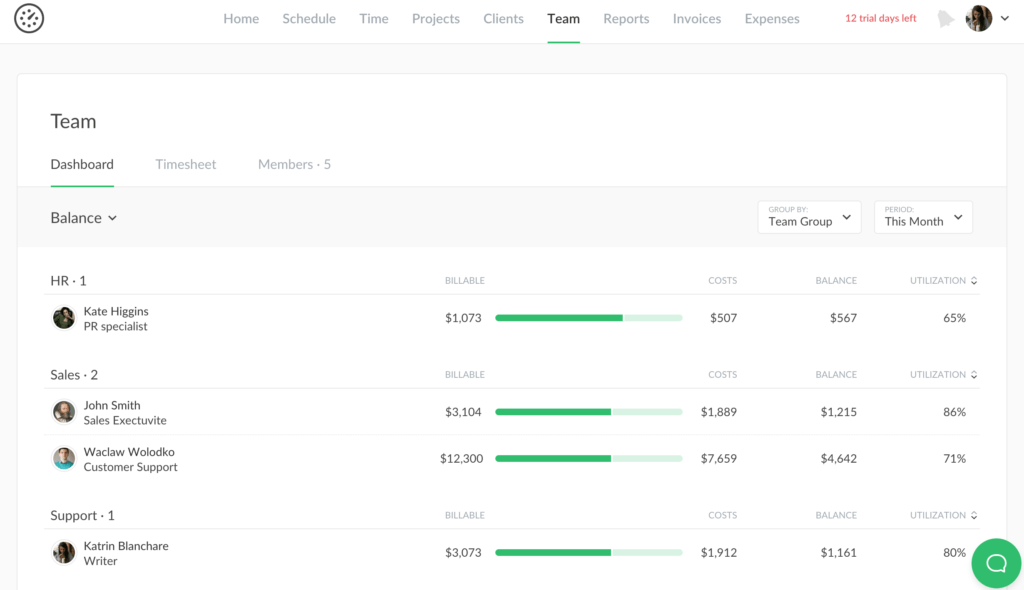Viewport: 1024px width, 590px height.
Task: Open the Expenses page
Action: click(x=772, y=18)
